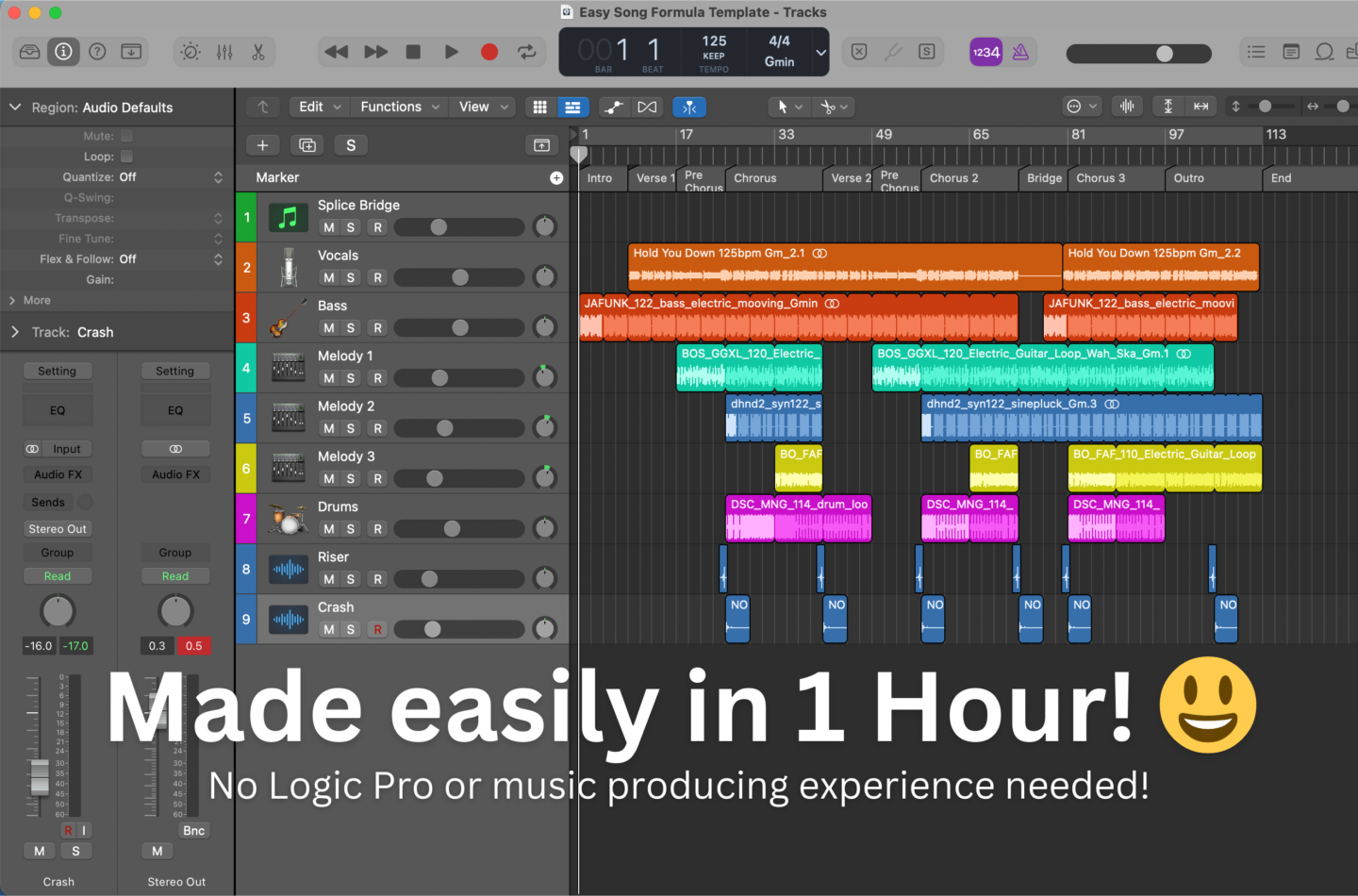1358x896 pixels.
Task: Toggle the Inspector info button
Action: click(63, 52)
